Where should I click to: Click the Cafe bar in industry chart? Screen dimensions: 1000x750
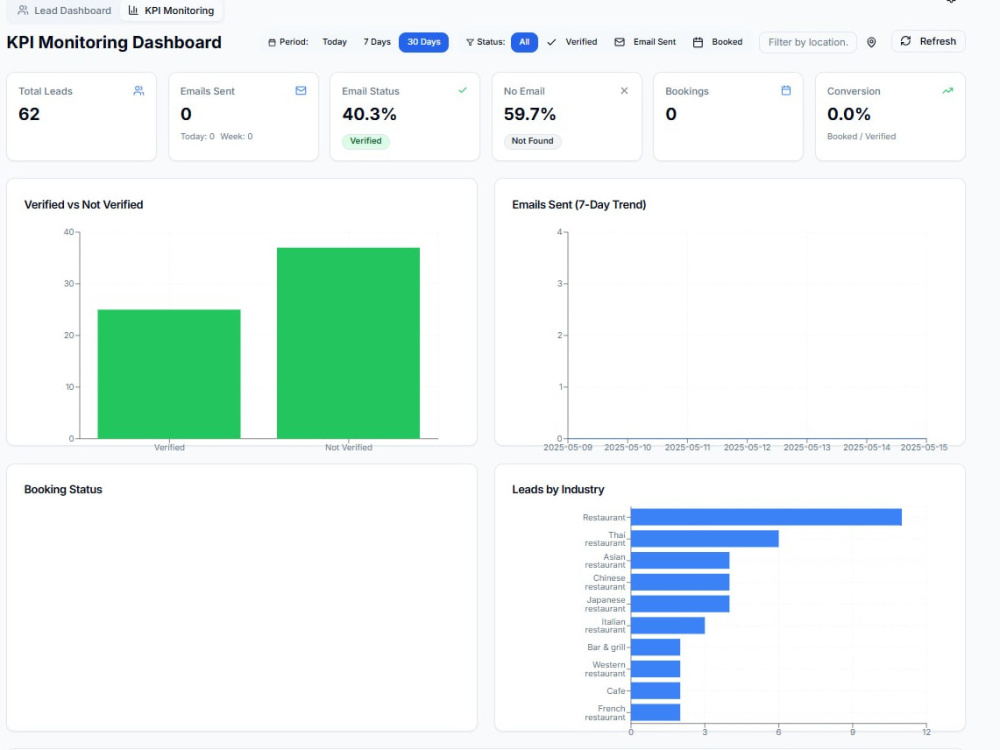pyautogui.click(x=656, y=691)
